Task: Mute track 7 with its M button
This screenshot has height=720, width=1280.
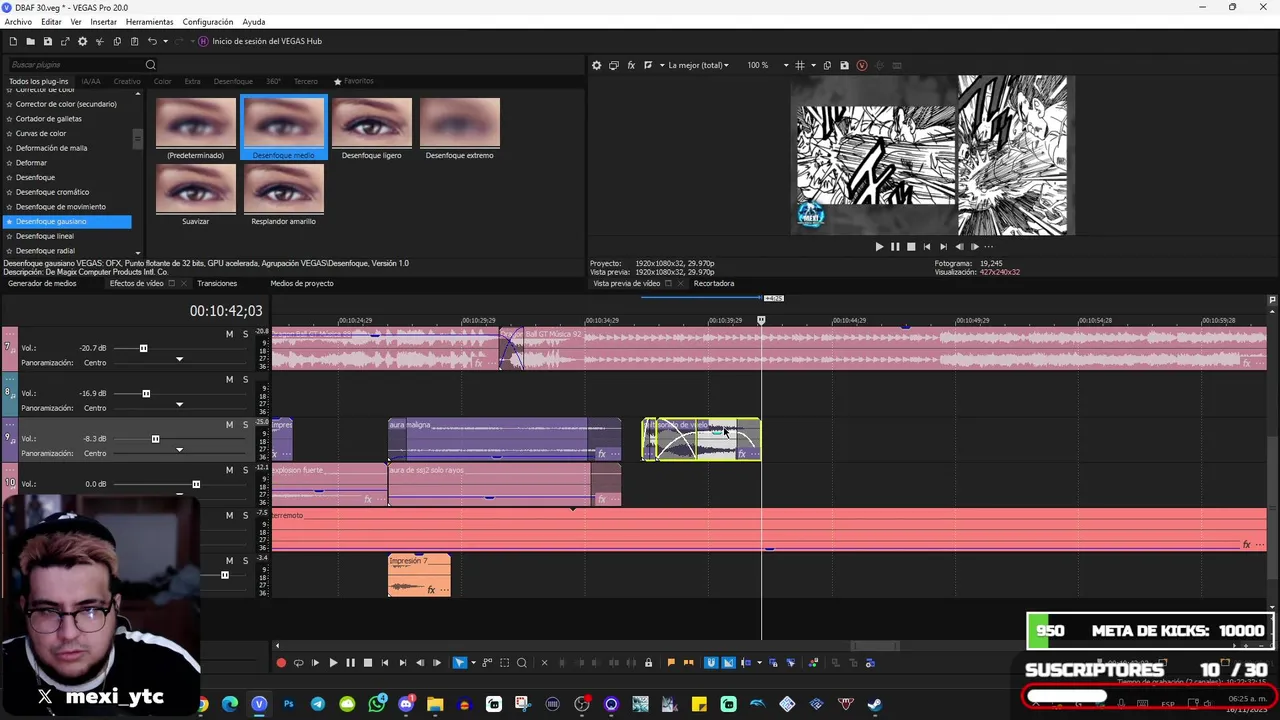Action: coord(229,334)
